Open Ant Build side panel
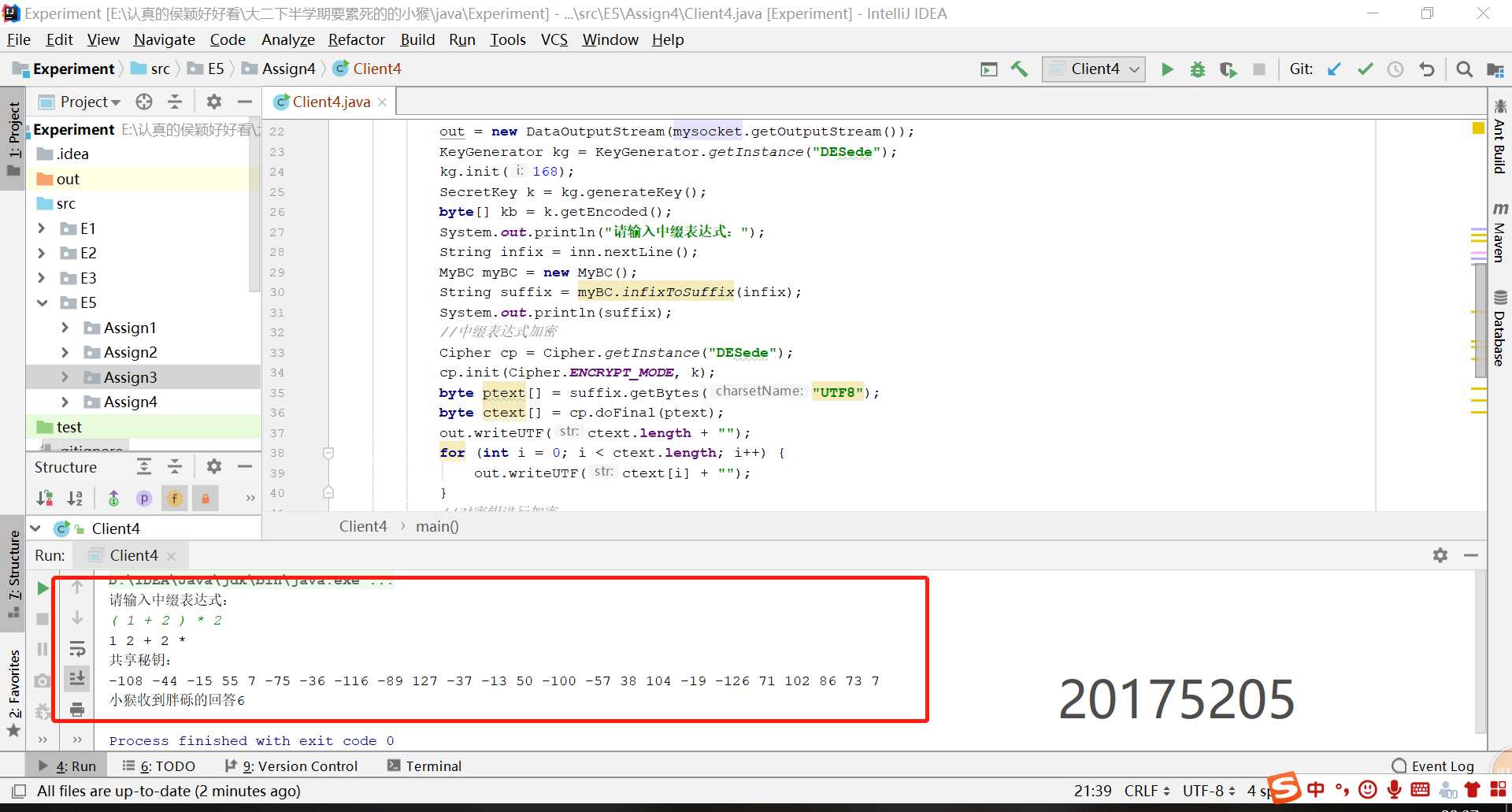Viewport: 1512px width, 812px height. tap(1499, 138)
